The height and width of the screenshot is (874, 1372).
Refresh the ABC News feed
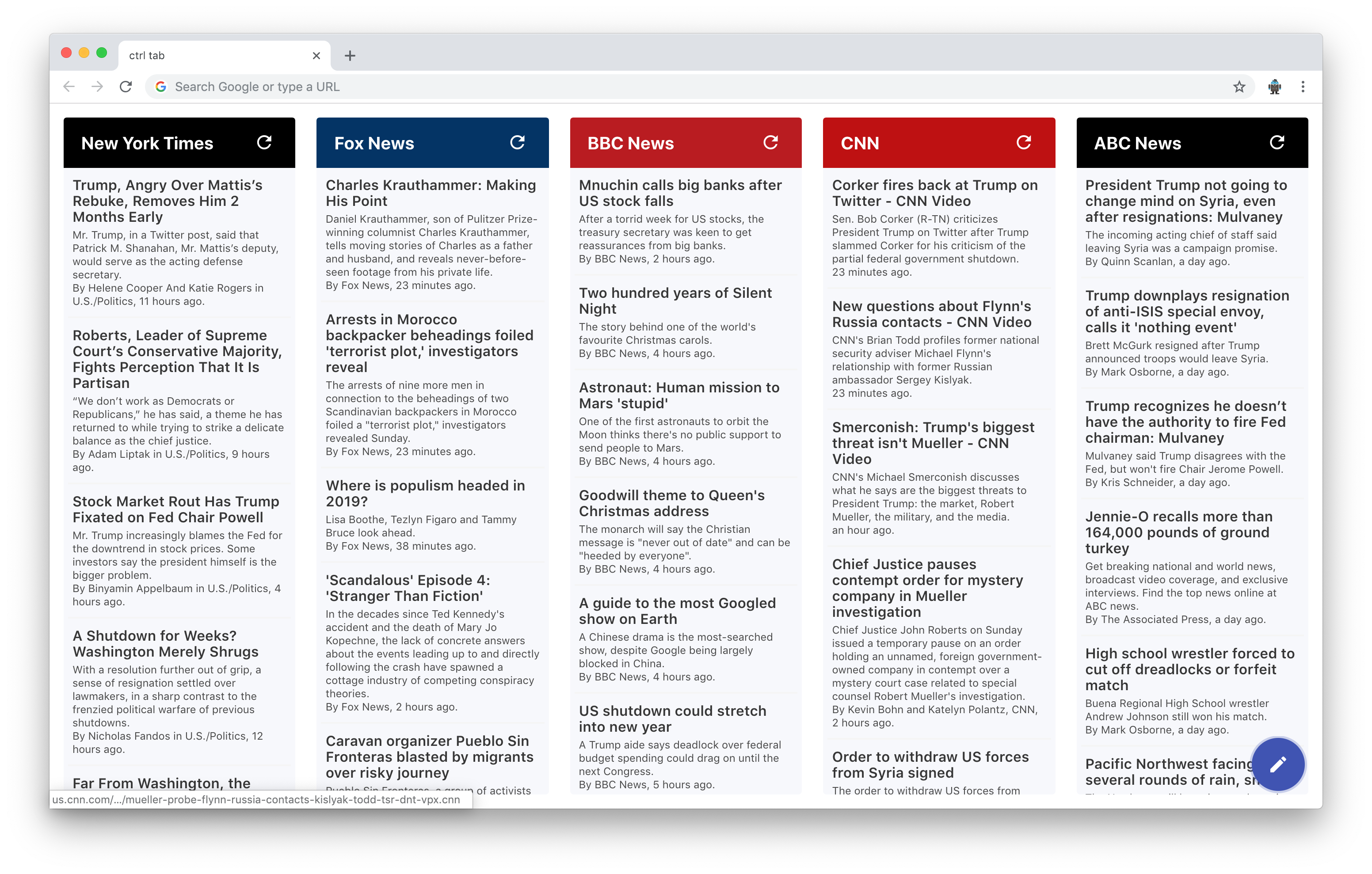tap(1277, 142)
